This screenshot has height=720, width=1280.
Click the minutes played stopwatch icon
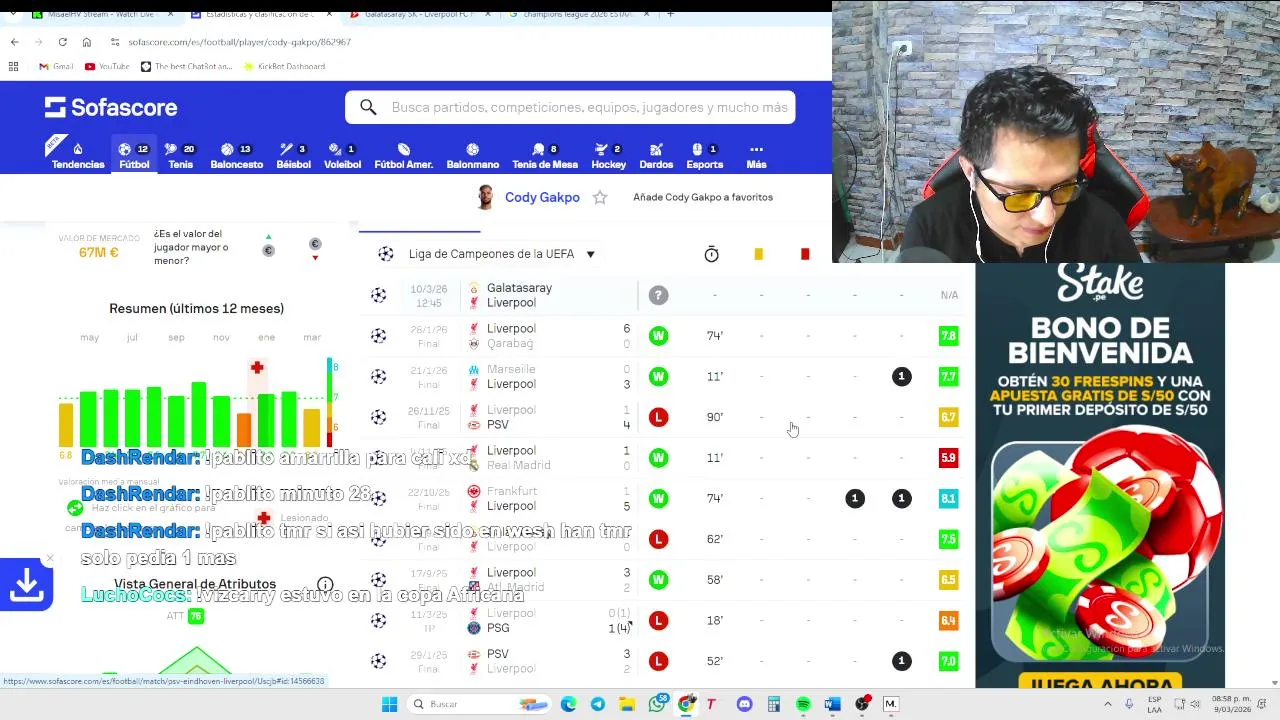point(711,255)
